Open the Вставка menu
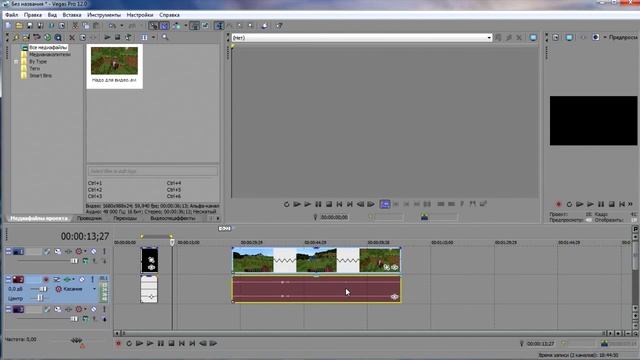This screenshot has height=360, width=640. [72, 15]
